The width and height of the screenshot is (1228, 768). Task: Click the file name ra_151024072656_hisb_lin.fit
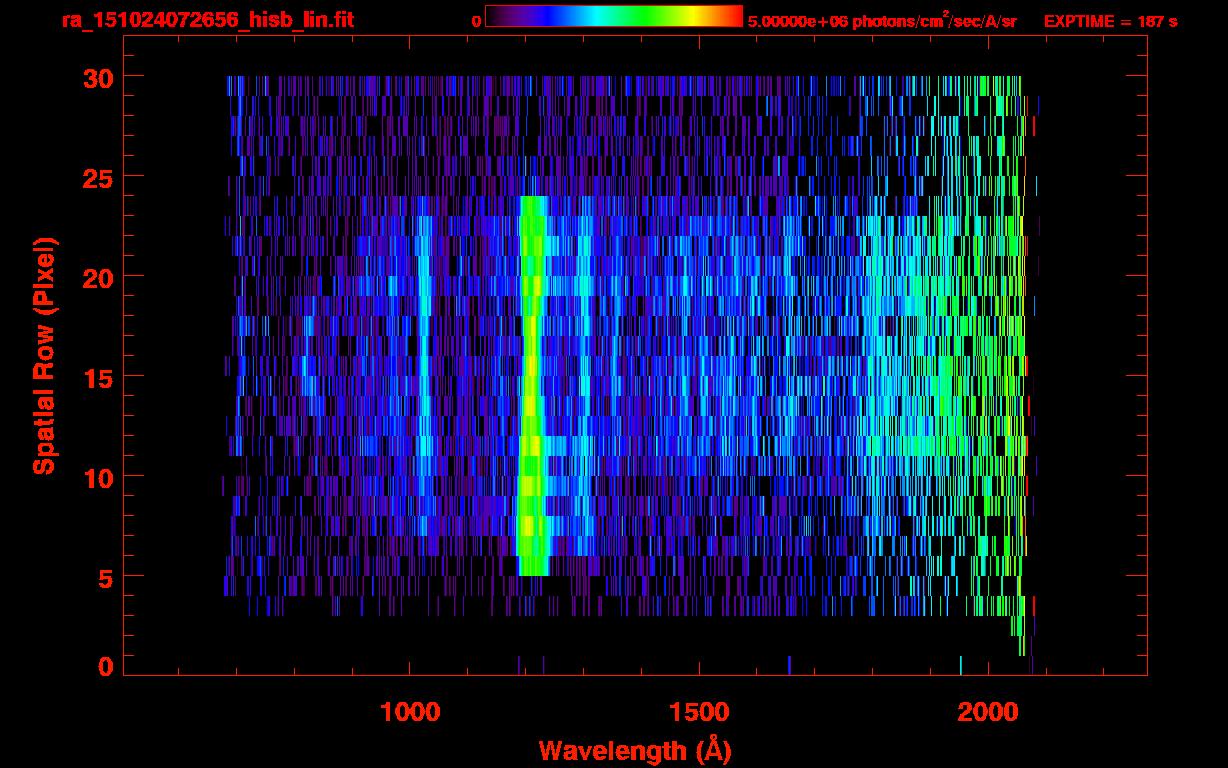pyautogui.click(x=207, y=20)
